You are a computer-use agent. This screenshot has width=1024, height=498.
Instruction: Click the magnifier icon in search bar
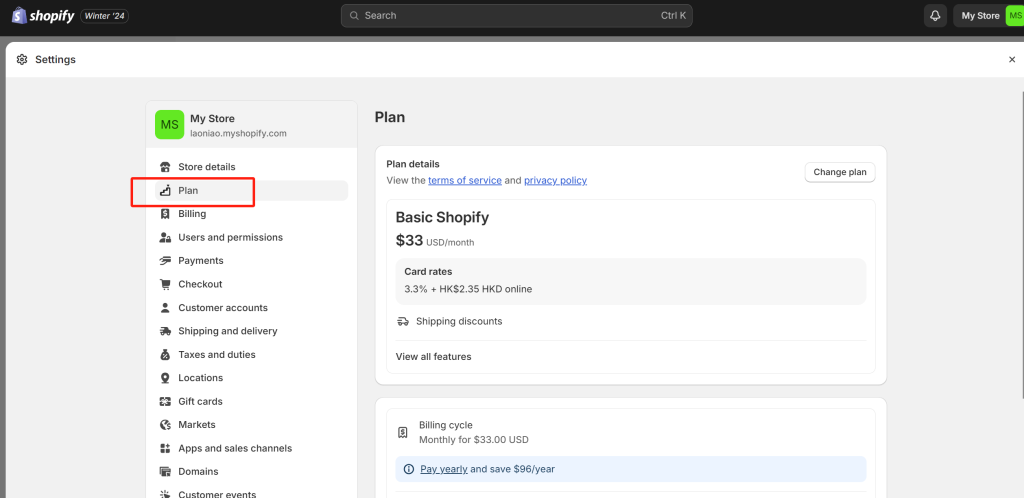tap(354, 16)
